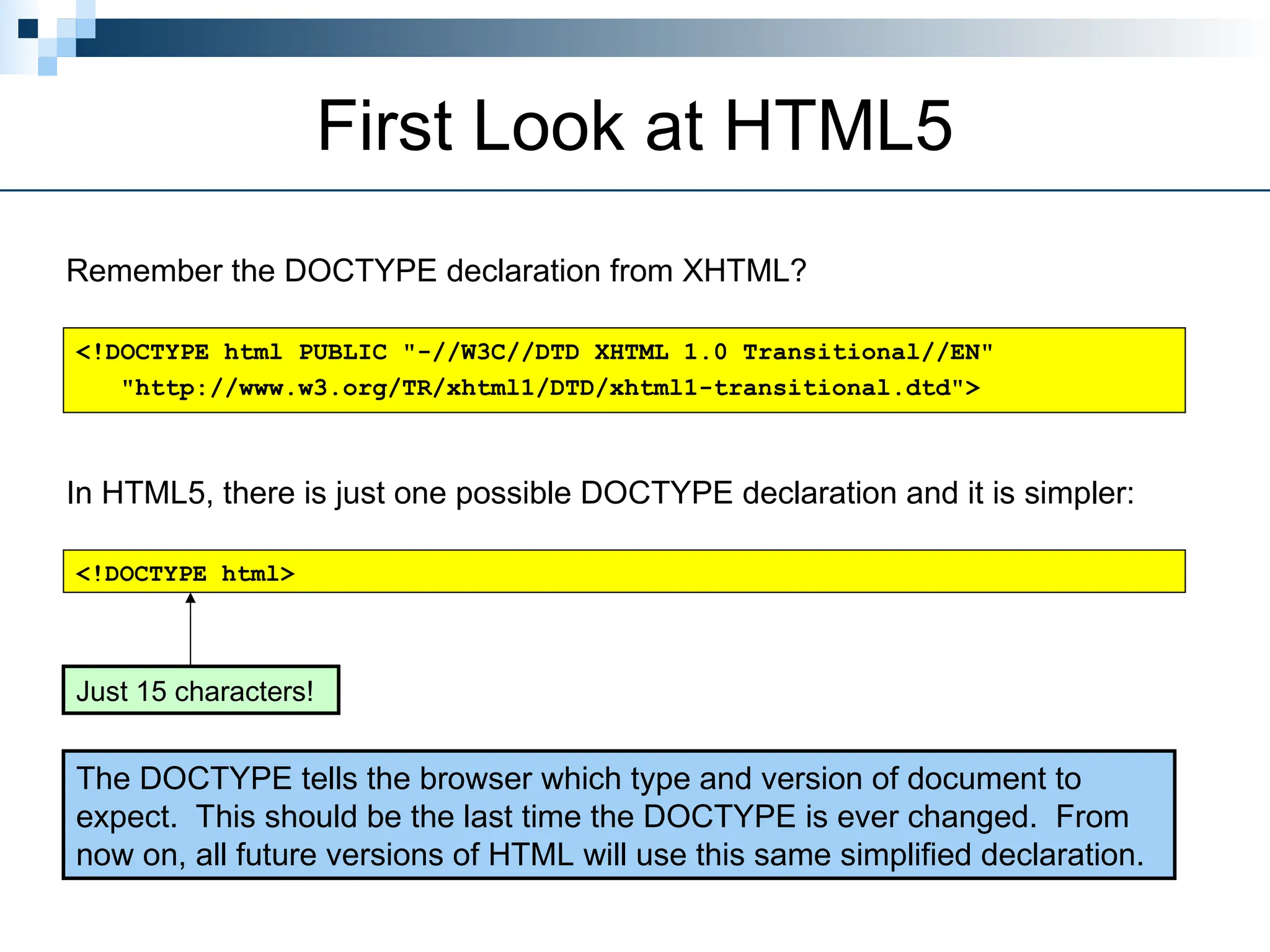Click the light blue square below header bar
Viewport: 1270px width, 952px height.
tap(47, 66)
